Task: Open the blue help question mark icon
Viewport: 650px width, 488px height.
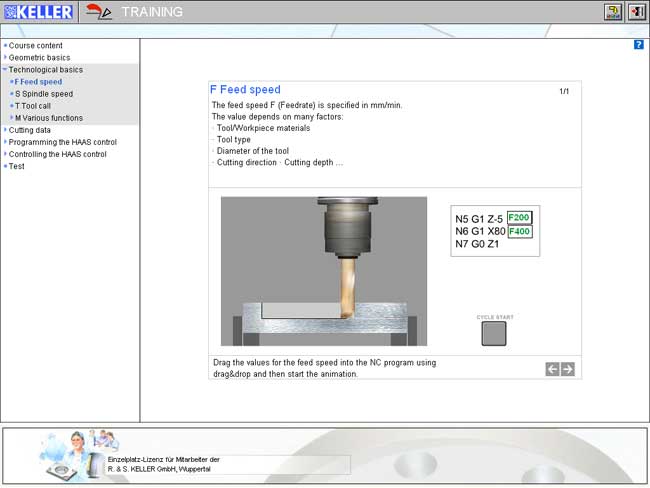Action: point(638,44)
